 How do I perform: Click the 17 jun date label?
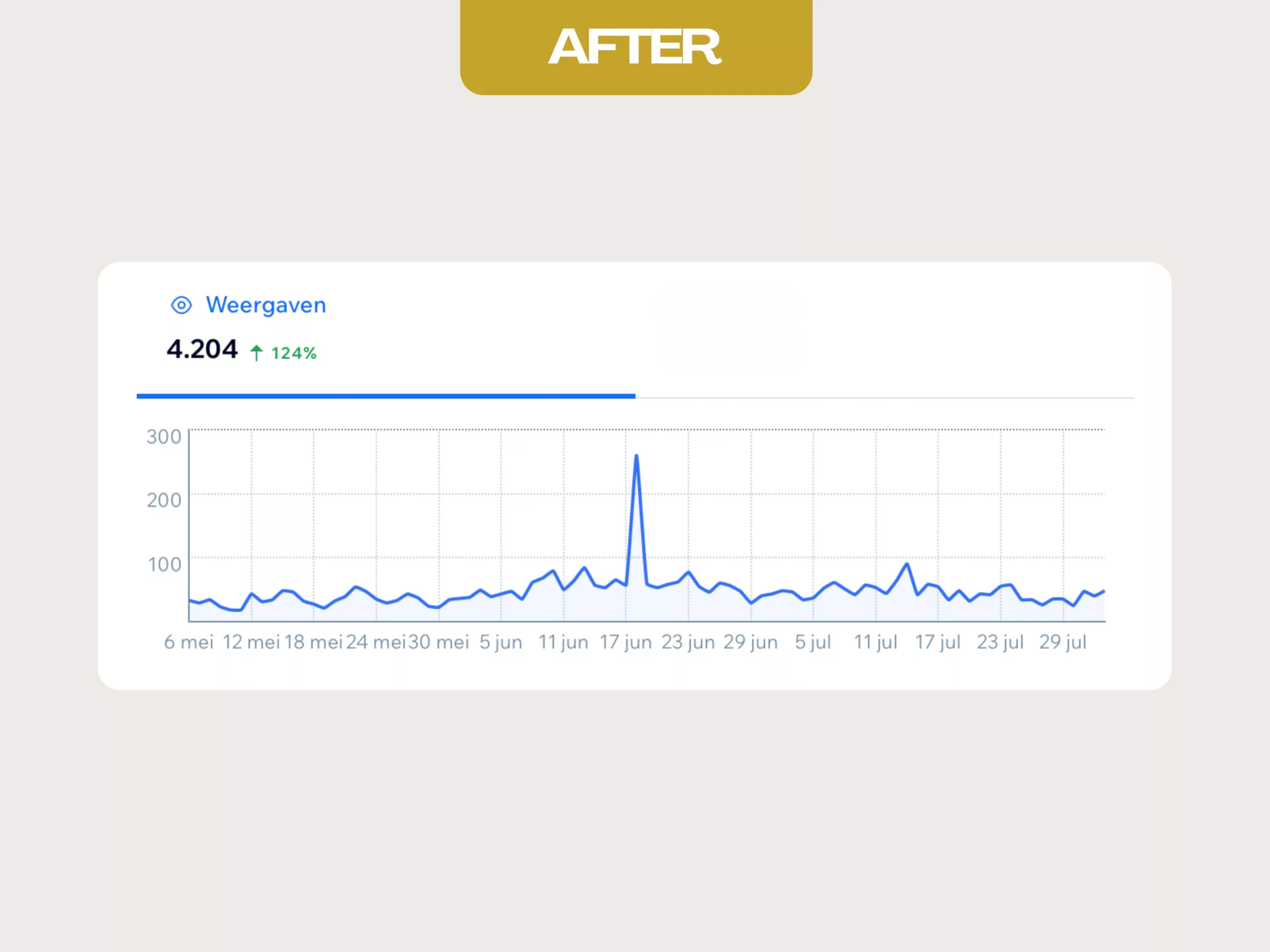tap(626, 642)
